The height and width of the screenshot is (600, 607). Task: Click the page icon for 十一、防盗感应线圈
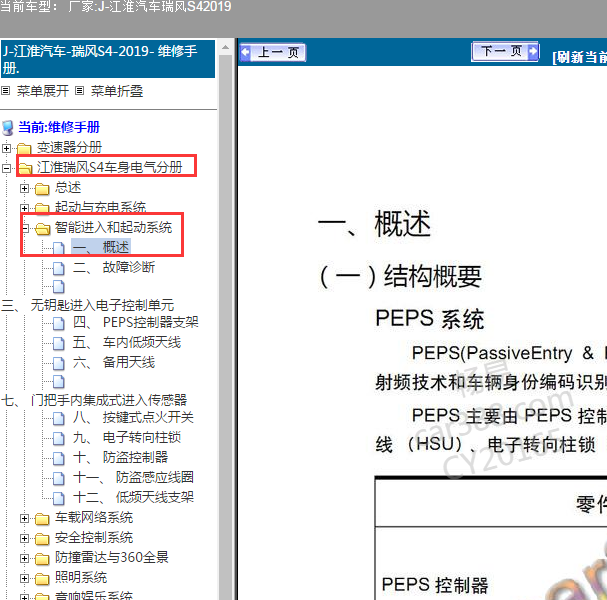58,478
